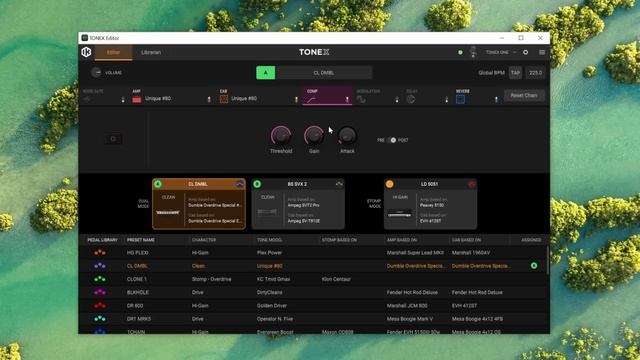Select the LD 5051 amp thumbnail
Viewport: 640px width, 360px height.
pyautogui.click(x=400, y=213)
